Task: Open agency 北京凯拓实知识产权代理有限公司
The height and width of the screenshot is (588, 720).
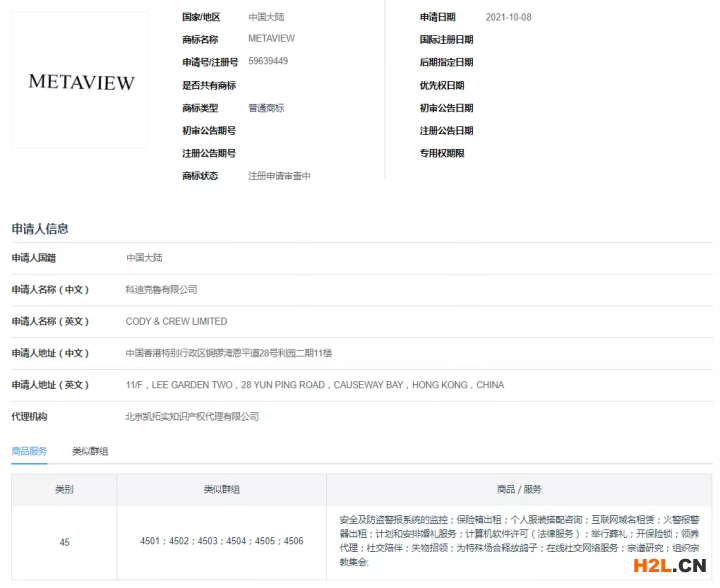Action: click(192, 416)
